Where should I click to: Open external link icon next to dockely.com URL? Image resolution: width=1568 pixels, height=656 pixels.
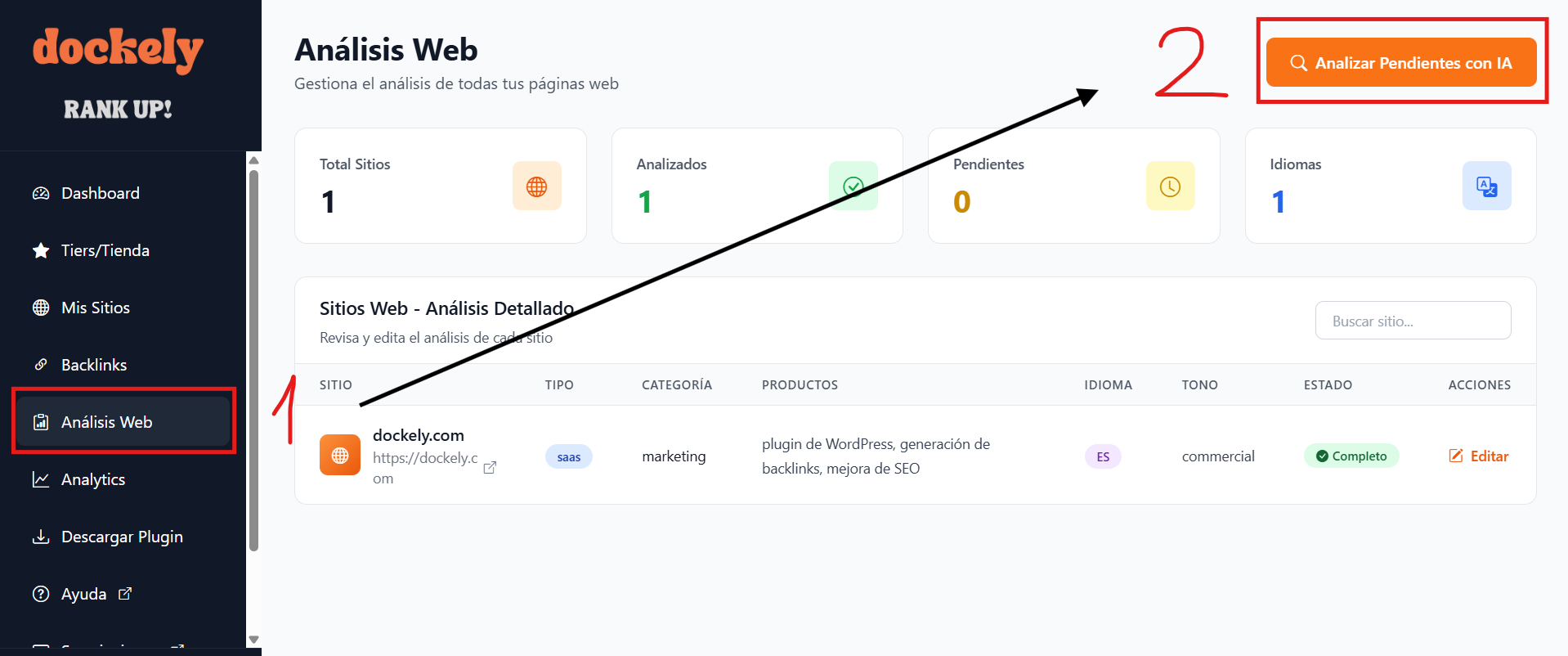(490, 468)
